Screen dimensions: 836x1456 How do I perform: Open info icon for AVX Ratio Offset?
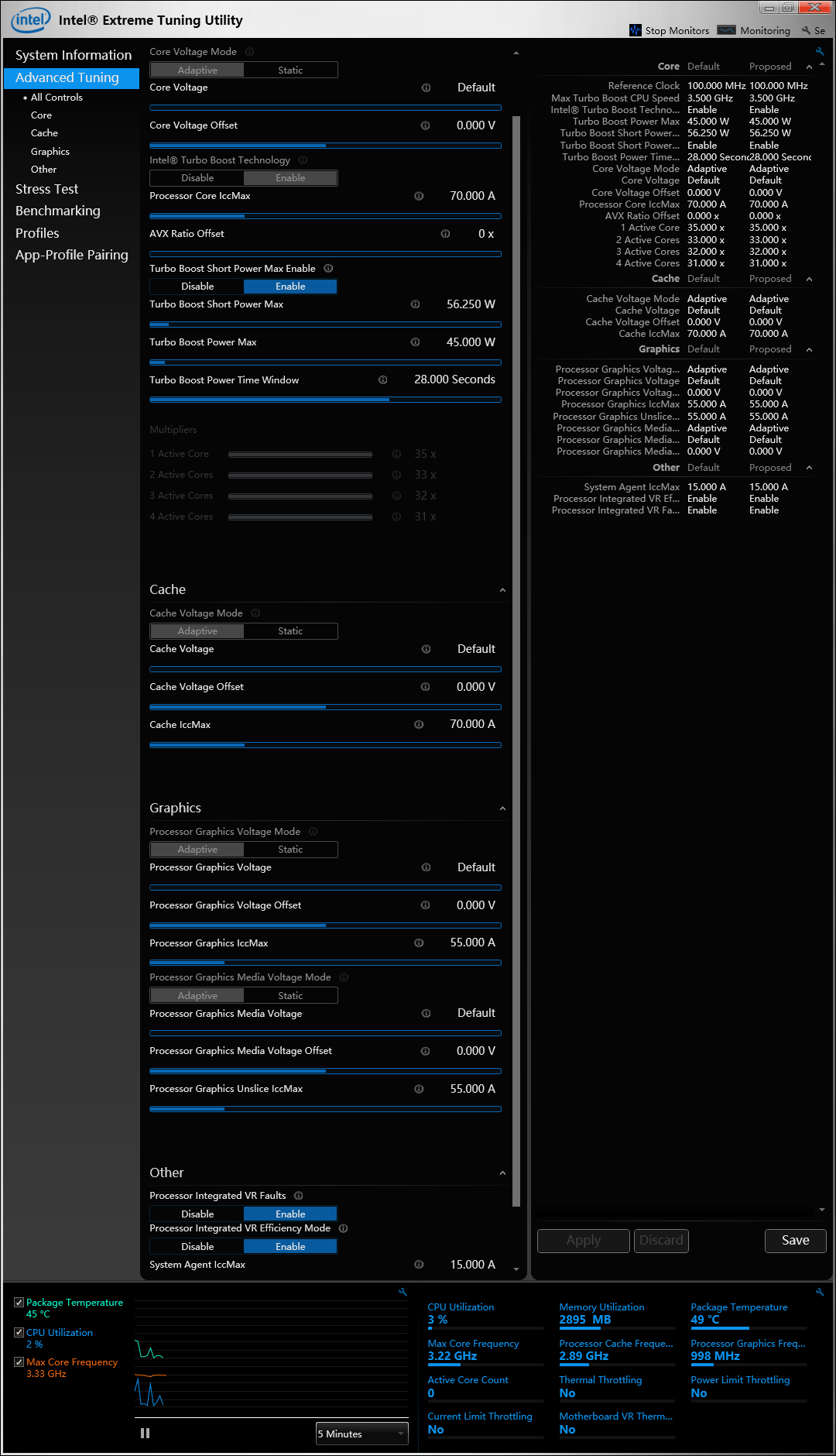pos(445,234)
